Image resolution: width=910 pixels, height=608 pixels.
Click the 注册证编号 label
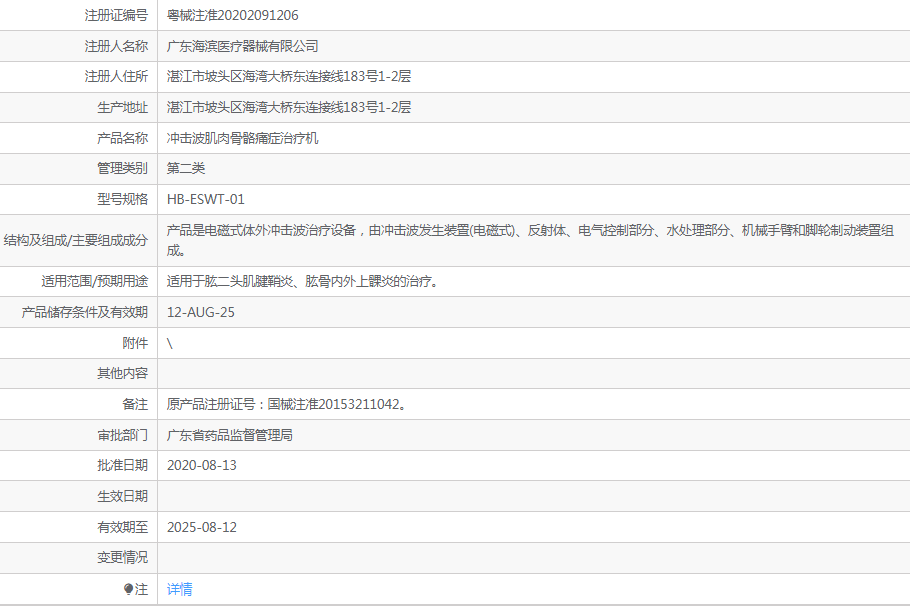click(116, 15)
